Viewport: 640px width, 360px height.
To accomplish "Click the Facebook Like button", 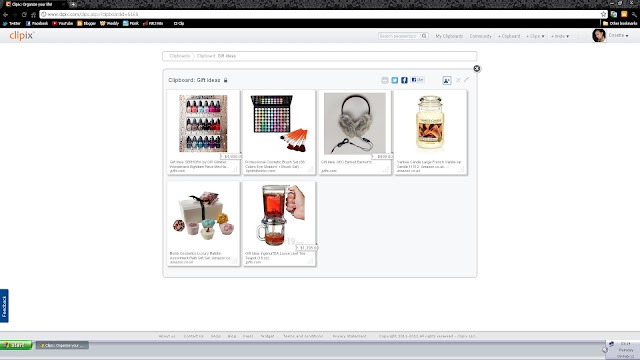I will tap(418, 80).
